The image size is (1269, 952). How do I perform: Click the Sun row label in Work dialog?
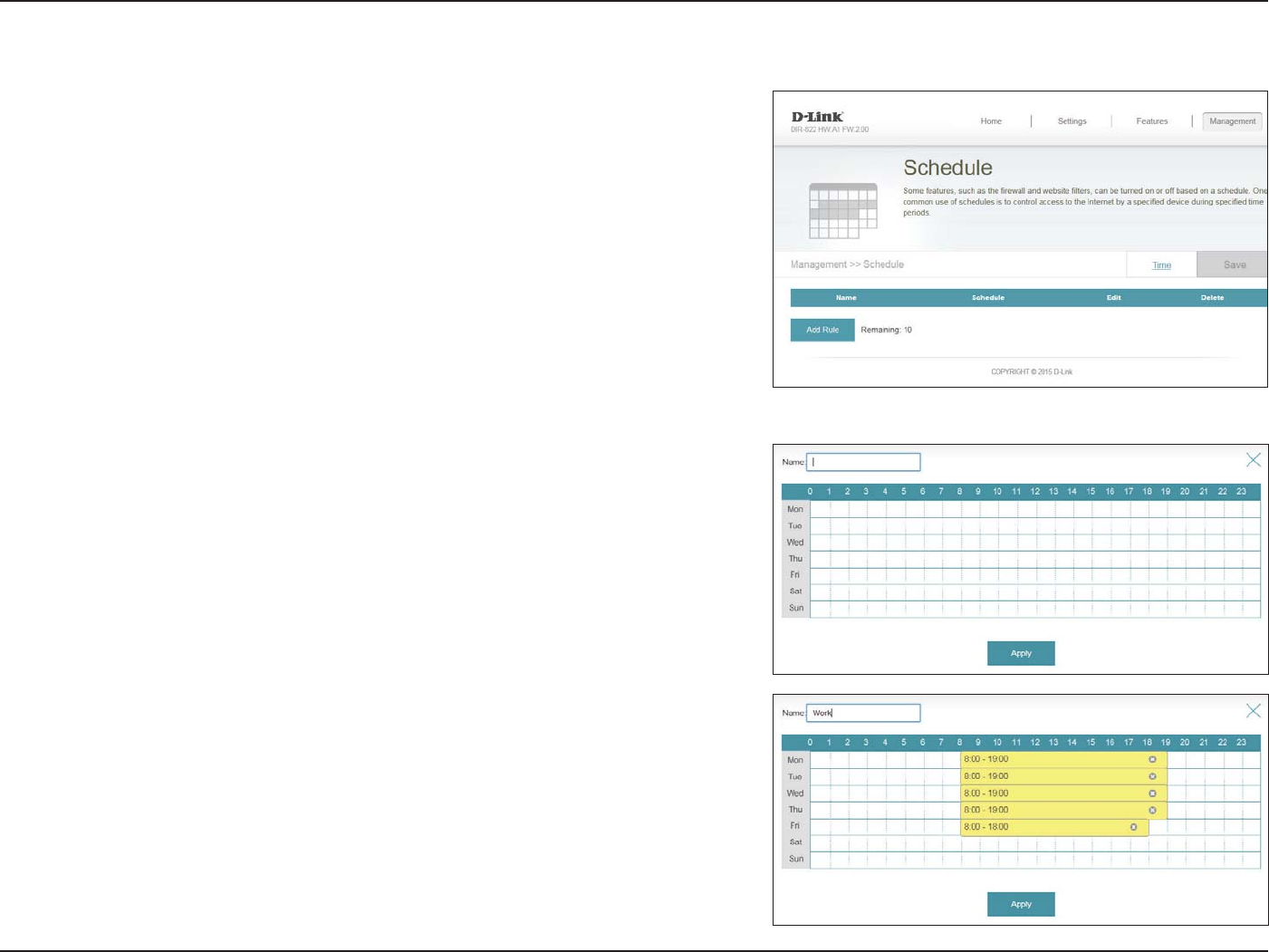tap(795, 859)
